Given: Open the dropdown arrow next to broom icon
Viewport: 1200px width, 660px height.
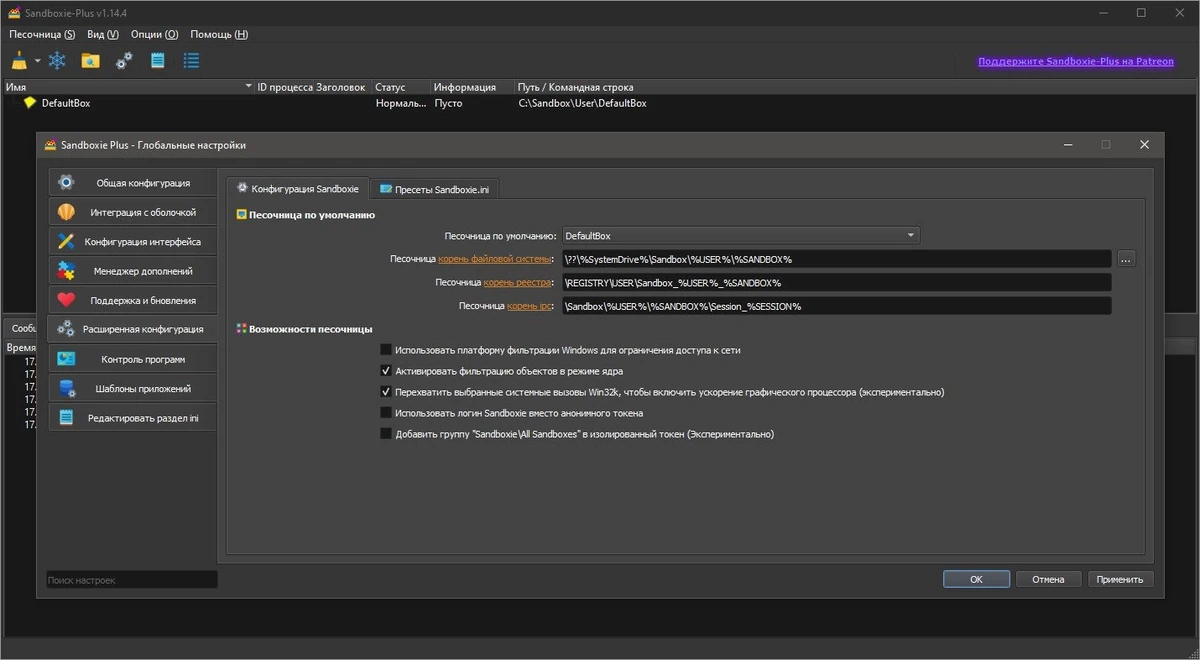Looking at the screenshot, I should pyautogui.click(x=37, y=61).
